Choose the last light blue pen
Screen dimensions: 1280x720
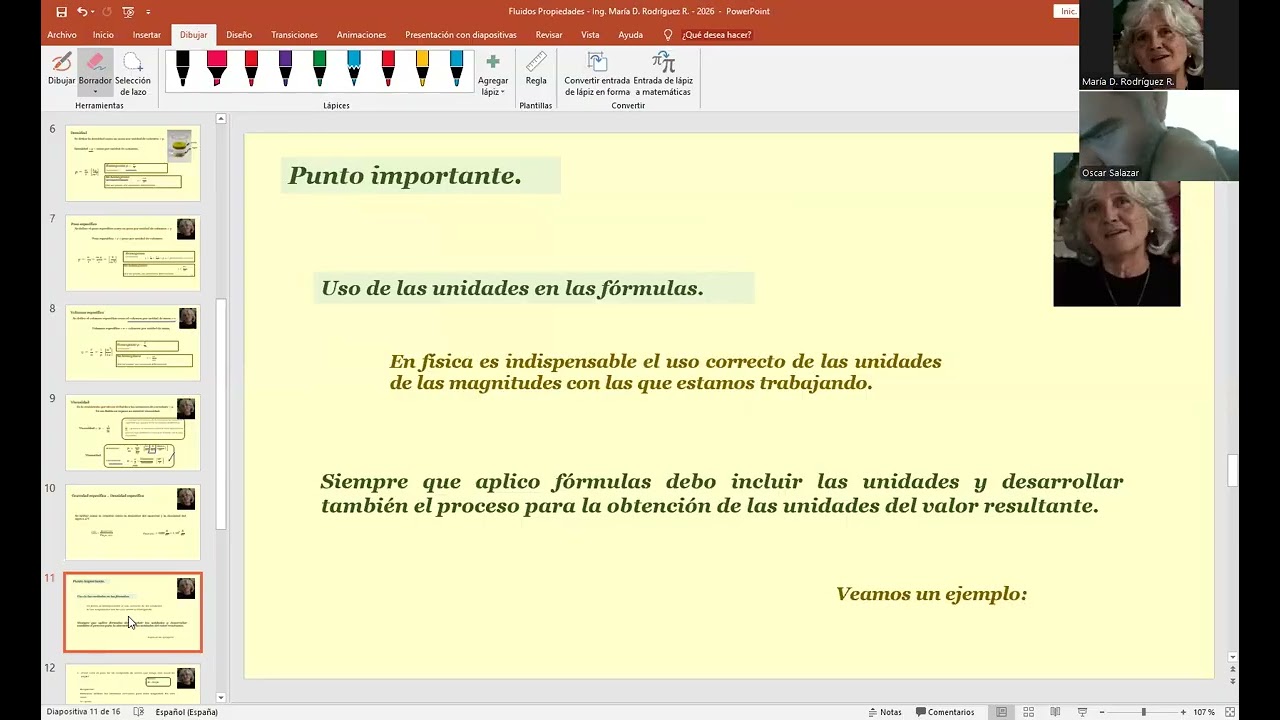tap(456, 69)
